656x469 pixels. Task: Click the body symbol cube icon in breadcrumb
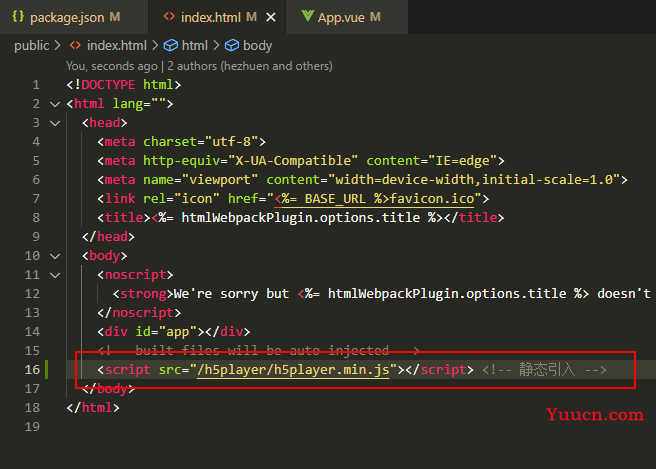tap(232, 45)
